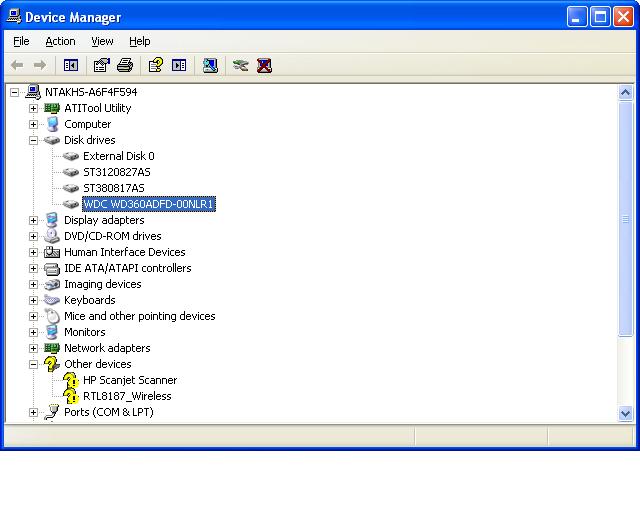Click the Monitors category icon
Viewport: 640px width, 512px height.
[52, 332]
